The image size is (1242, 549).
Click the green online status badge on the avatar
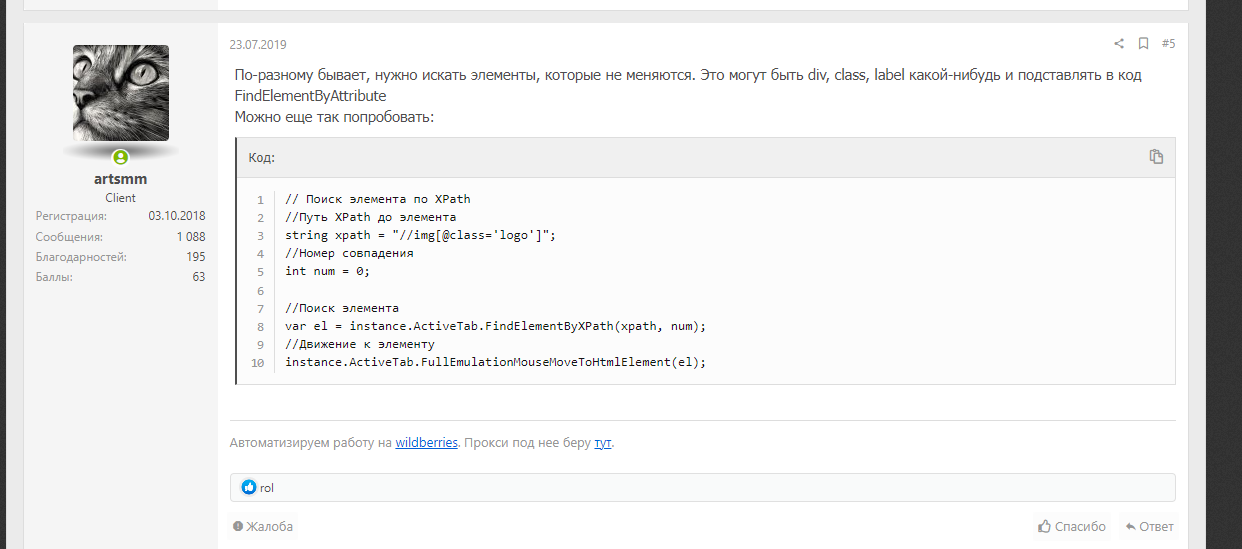[x=120, y=157]
